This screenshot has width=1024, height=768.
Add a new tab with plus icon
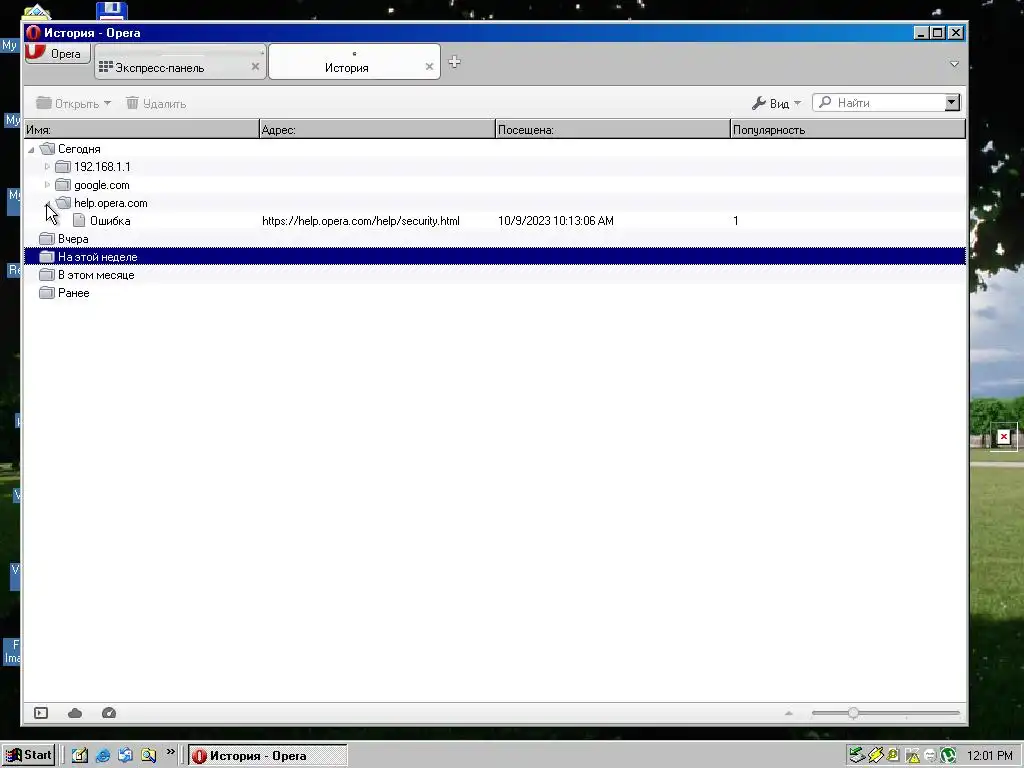(x=455, y=62)
